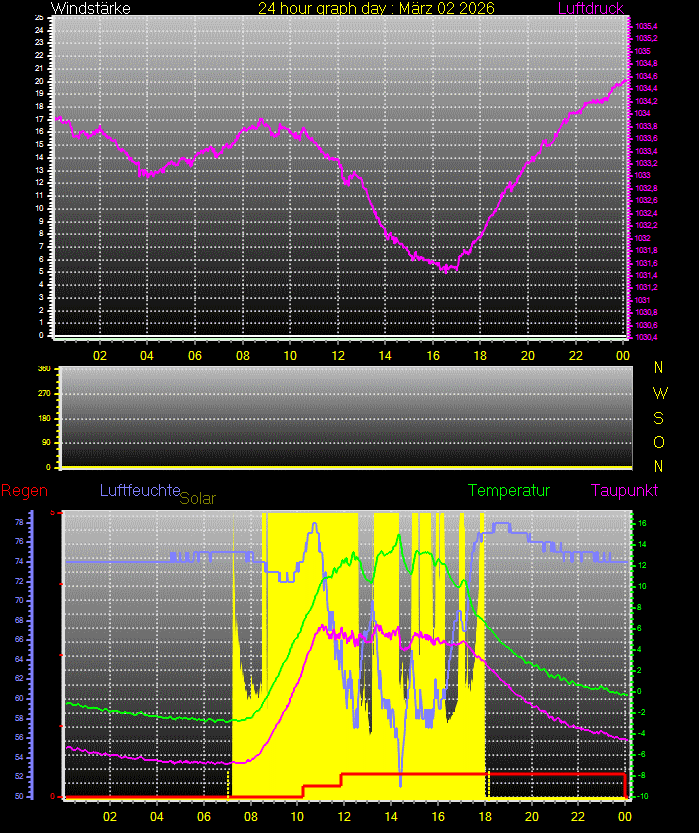Click hour 18 on the bottom graph time axis
The height and width of the screenshot is (833, 699).
484,815
